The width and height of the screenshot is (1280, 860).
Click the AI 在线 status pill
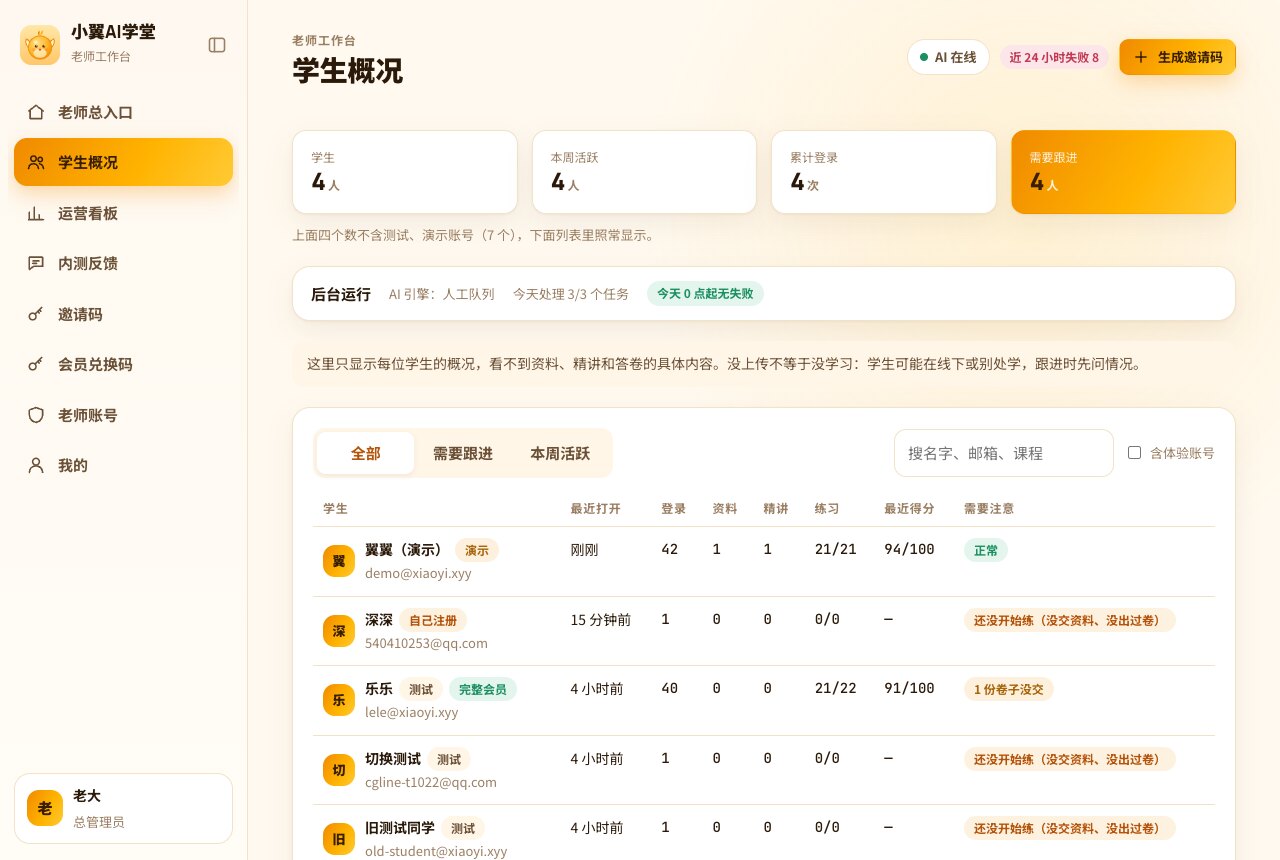948,57
